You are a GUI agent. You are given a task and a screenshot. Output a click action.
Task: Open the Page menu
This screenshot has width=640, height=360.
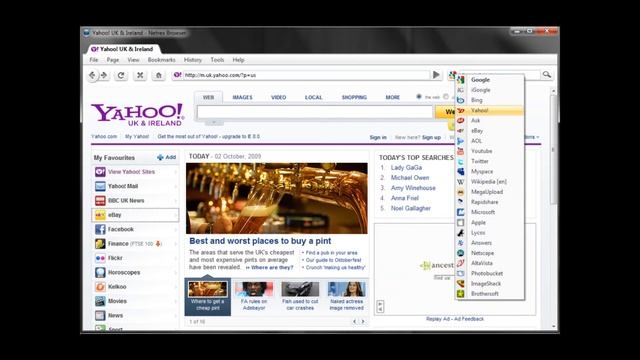(x=113, y=60)
